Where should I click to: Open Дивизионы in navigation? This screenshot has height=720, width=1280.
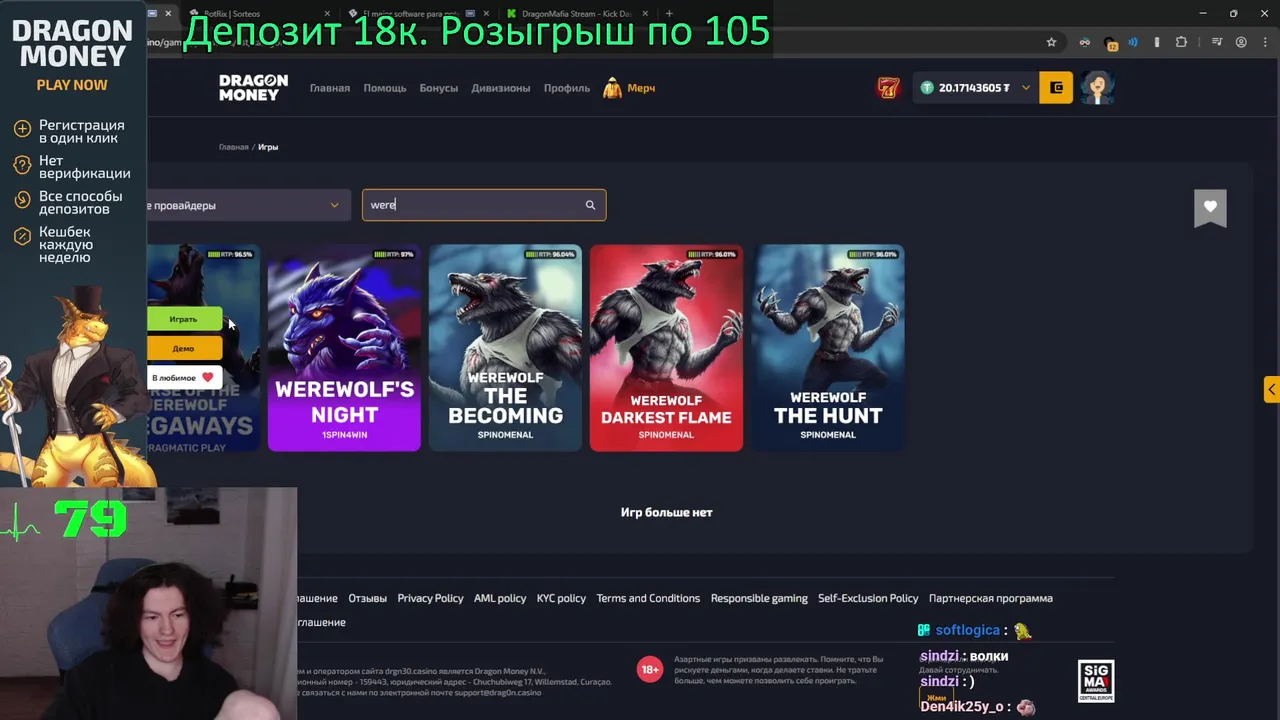tap(501, 88)
